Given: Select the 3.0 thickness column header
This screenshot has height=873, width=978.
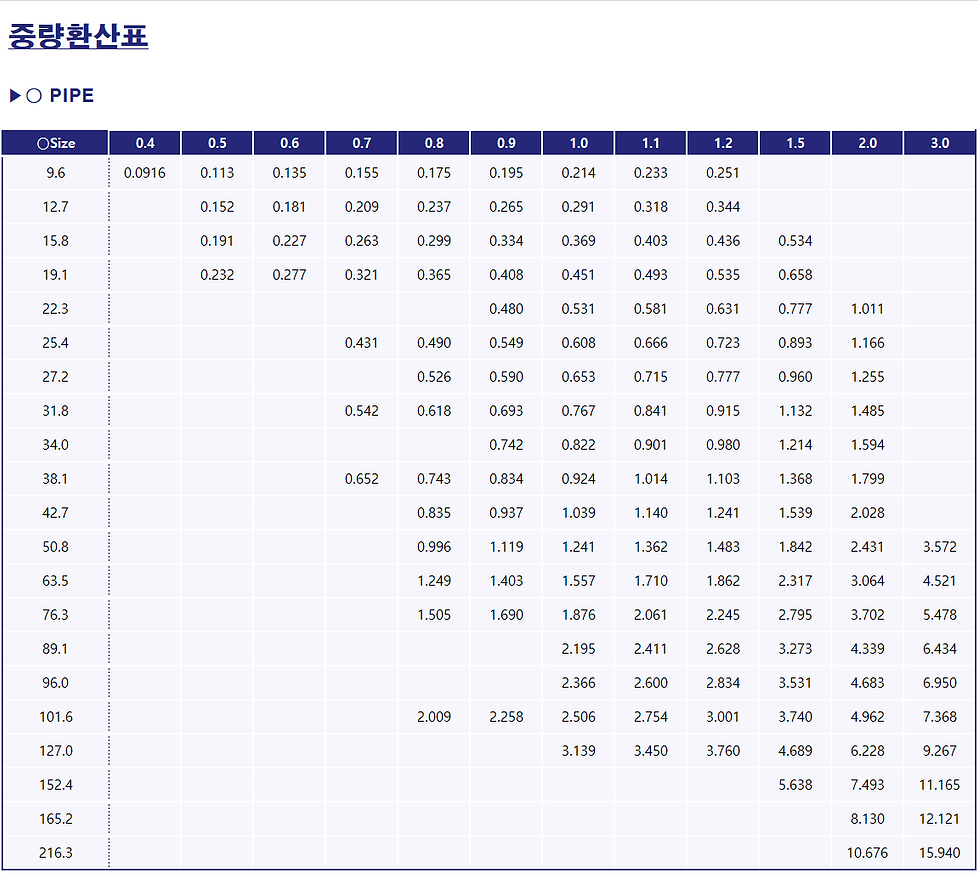Looking at the screenshot, I should [x=939, y=143].
